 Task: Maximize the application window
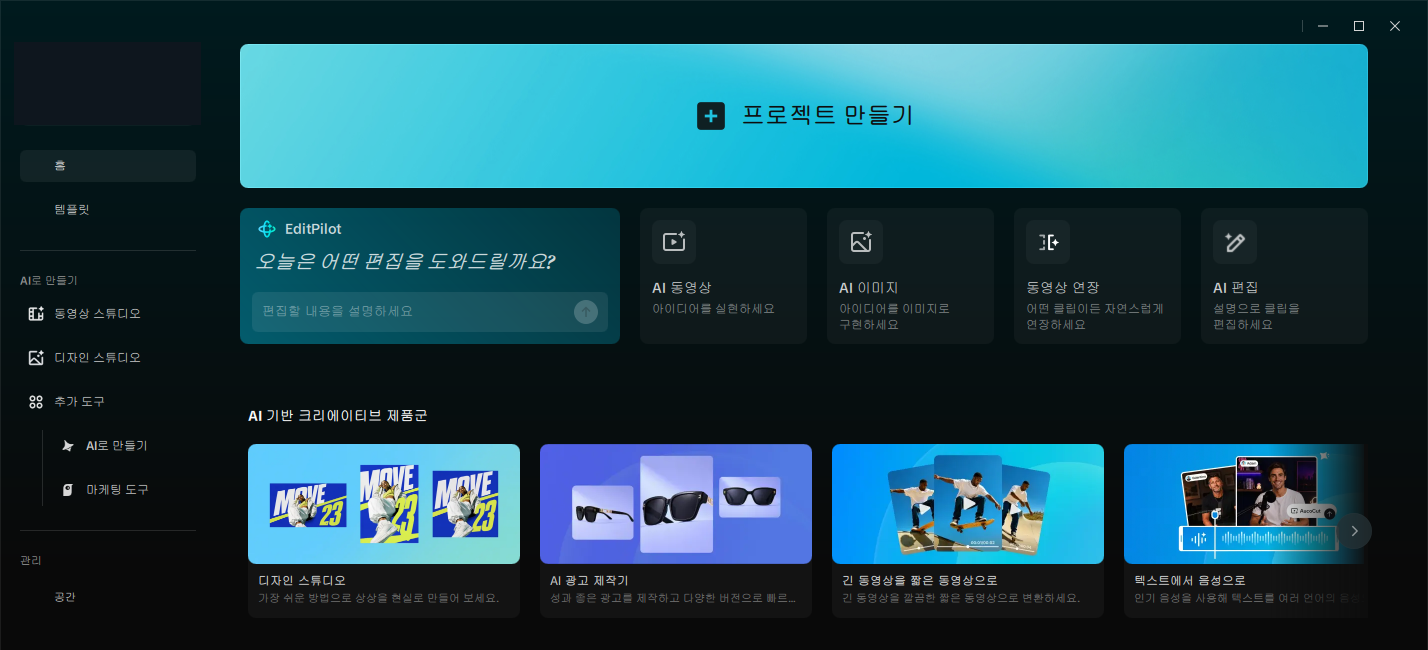click(1359, 26)
